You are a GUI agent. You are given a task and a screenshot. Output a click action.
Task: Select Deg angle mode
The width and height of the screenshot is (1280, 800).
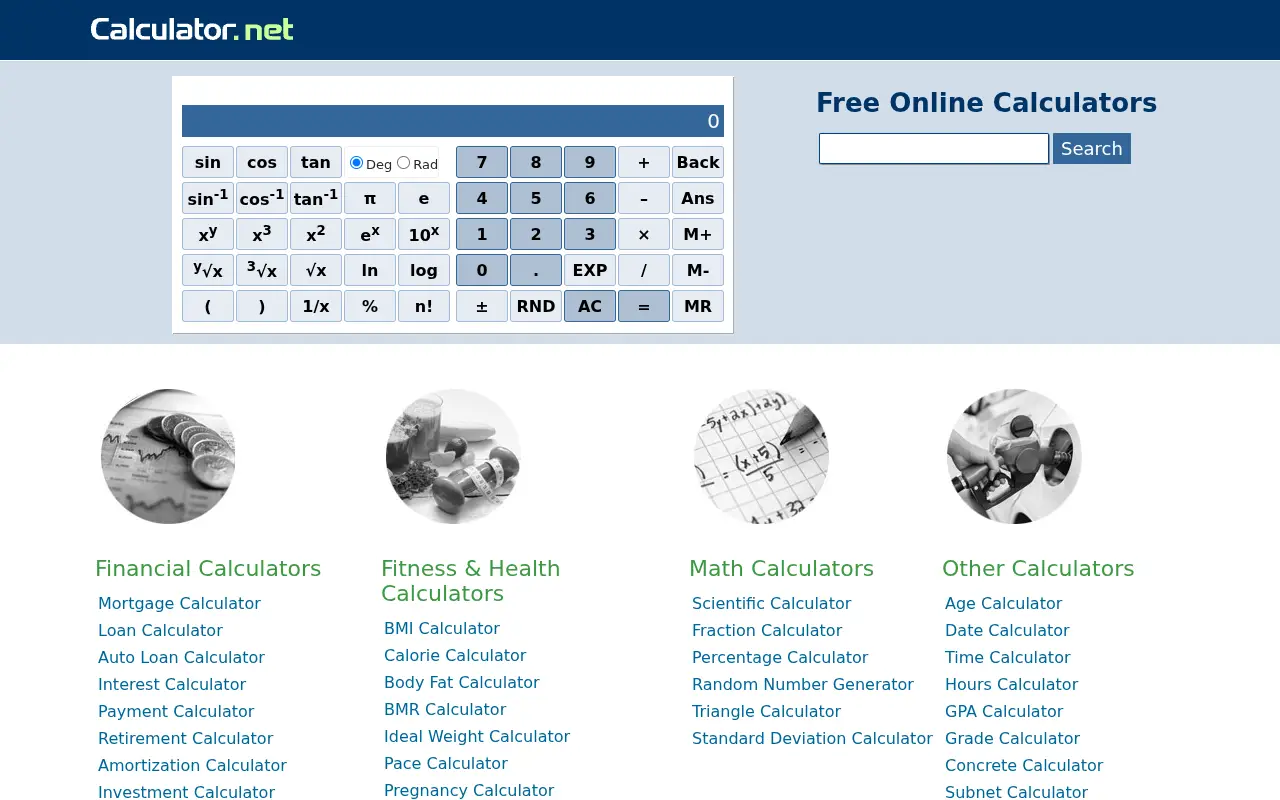click(x=356, y=163)
